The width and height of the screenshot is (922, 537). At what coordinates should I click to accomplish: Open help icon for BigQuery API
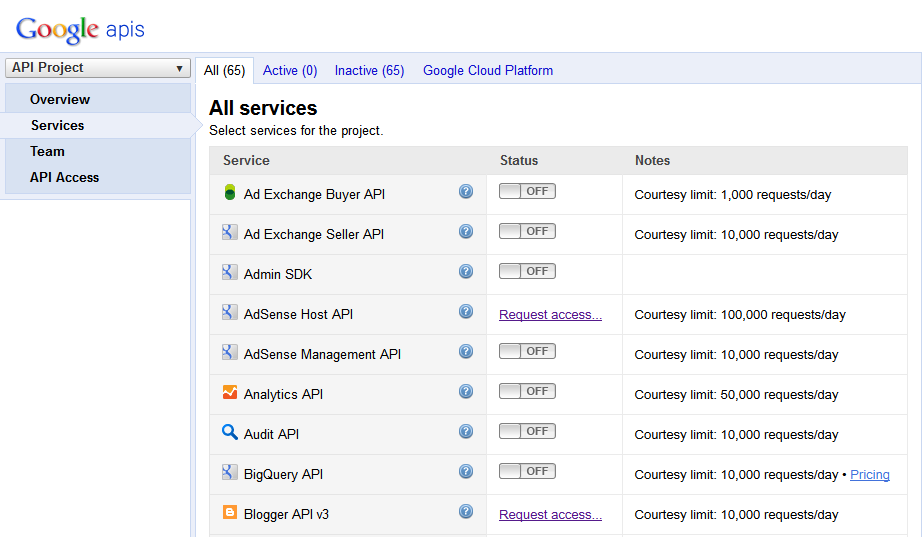point(466,471)
